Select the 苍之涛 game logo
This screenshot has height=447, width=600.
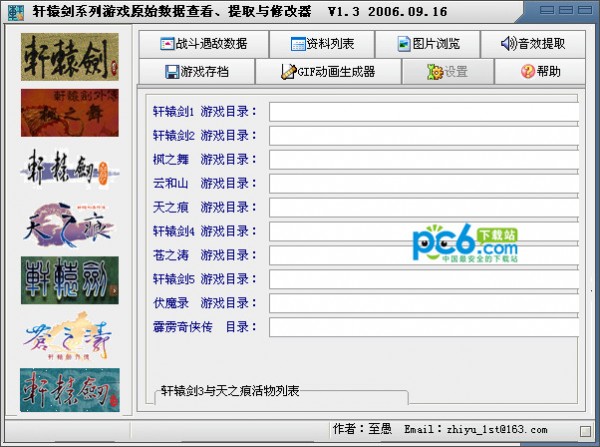click(x=70, y=336)
